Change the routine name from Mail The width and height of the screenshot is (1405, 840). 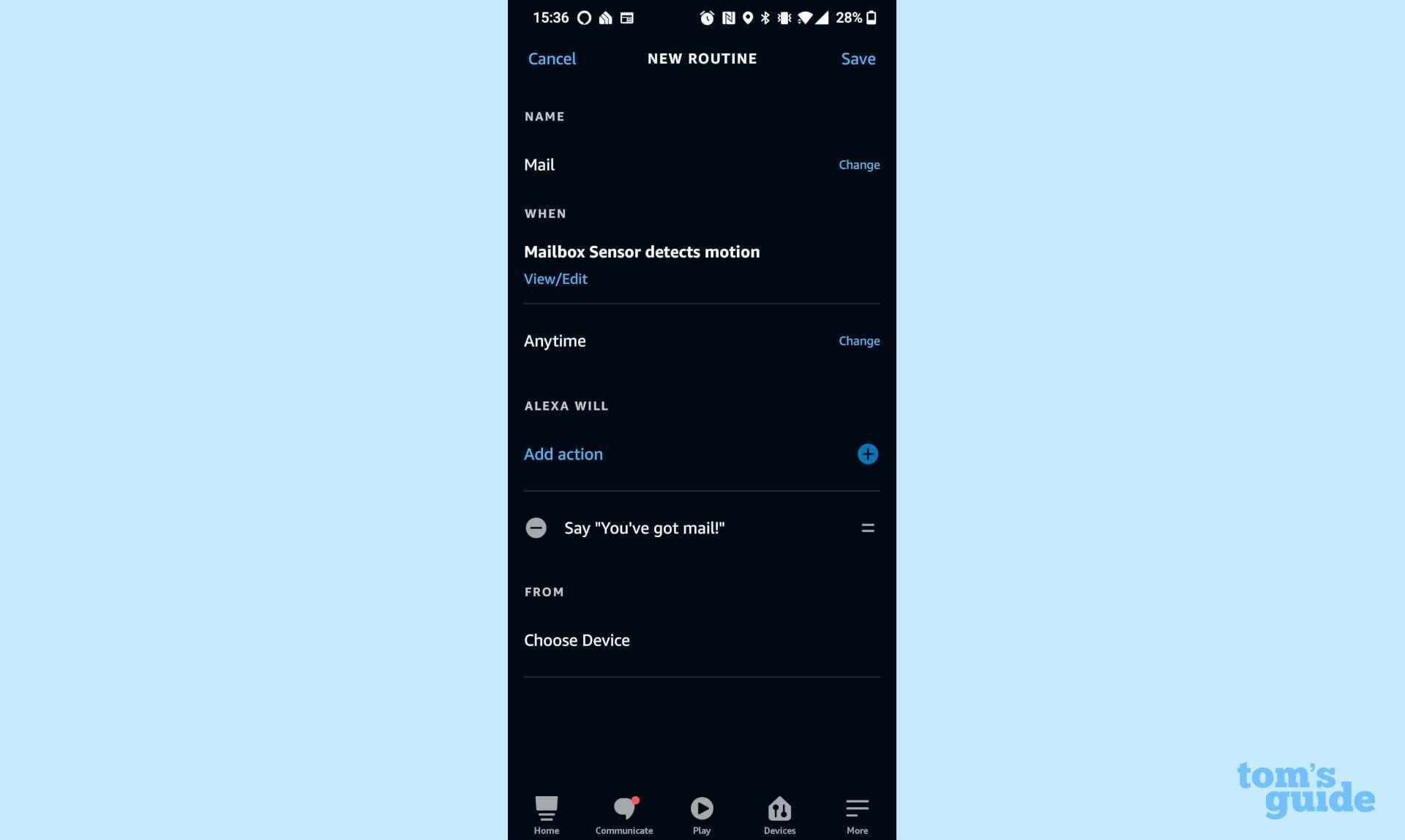pos(858,164)
